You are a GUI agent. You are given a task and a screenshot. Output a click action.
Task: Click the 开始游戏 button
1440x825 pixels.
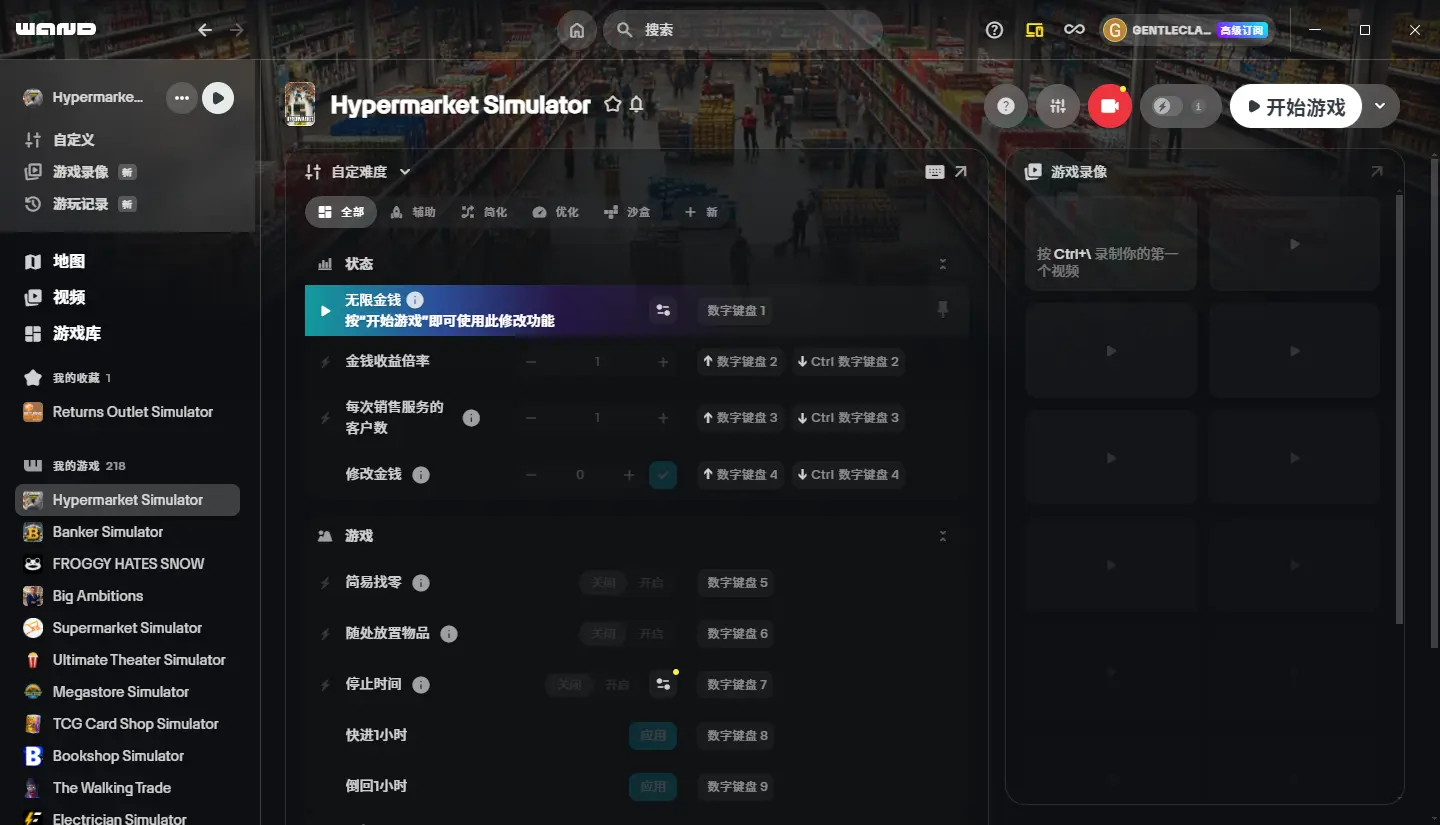pos(1296,106)
